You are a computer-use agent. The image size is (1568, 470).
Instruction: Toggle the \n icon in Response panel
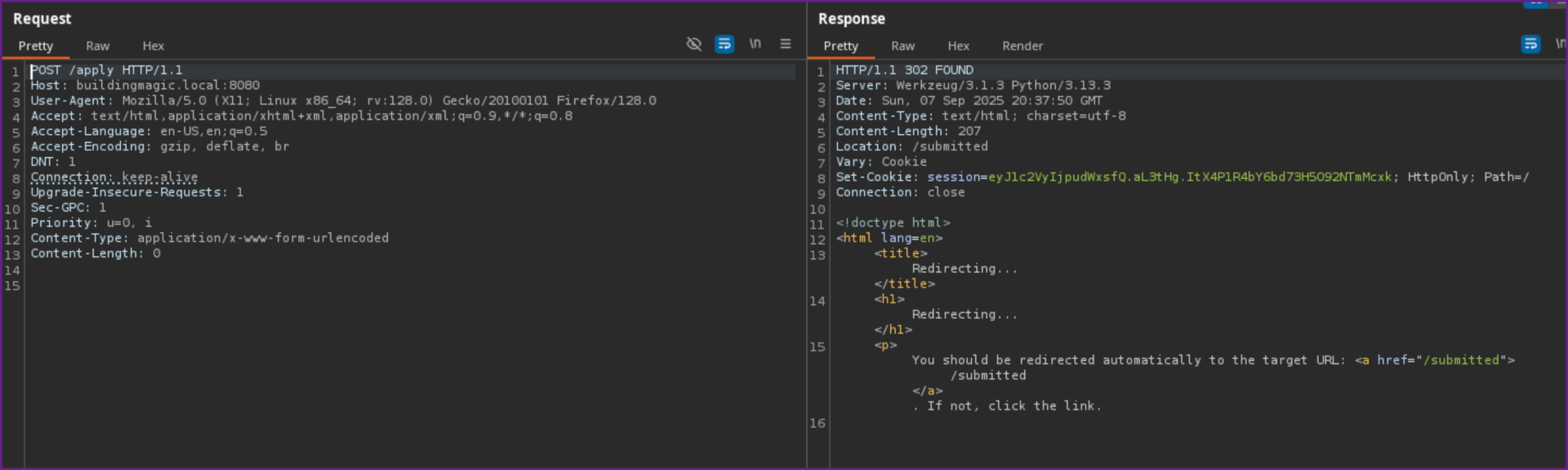click(1560, 44)
